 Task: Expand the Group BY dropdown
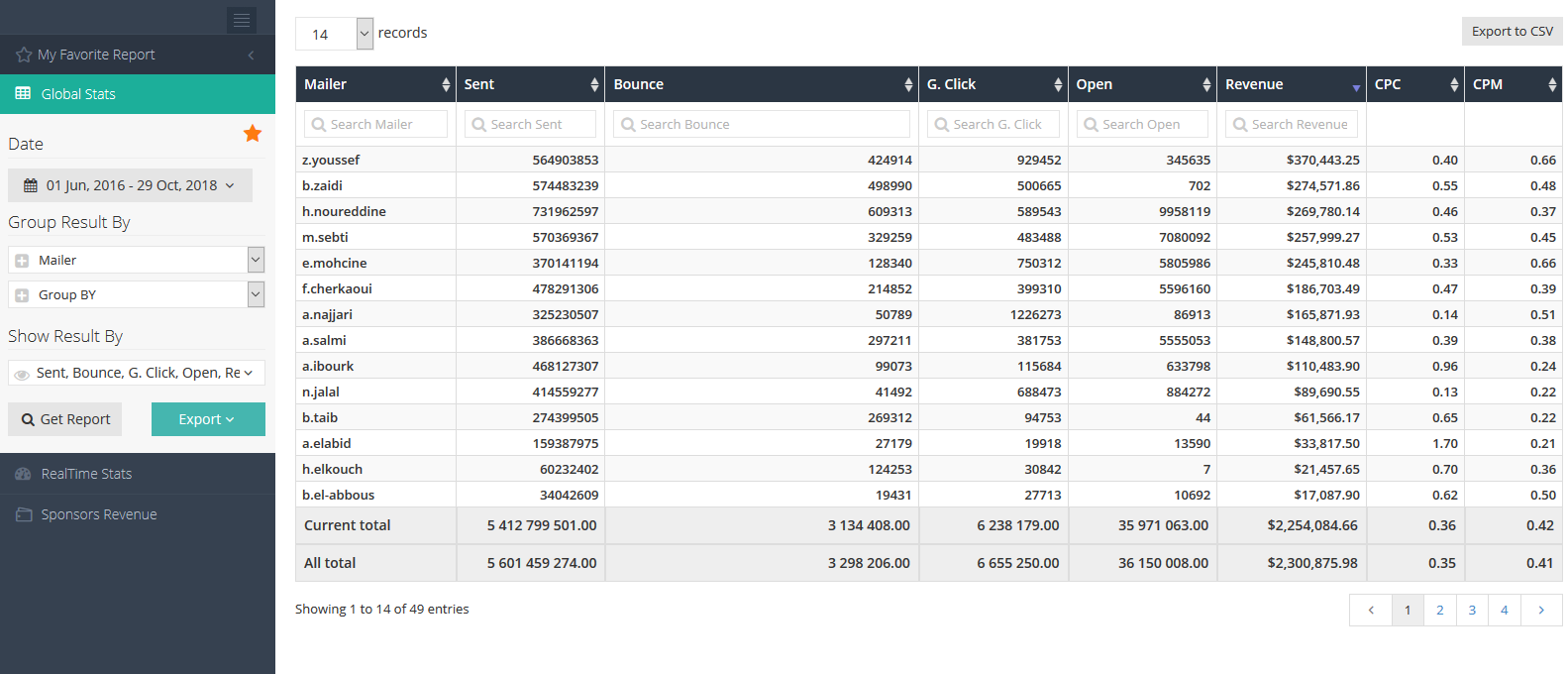point(256,294)
